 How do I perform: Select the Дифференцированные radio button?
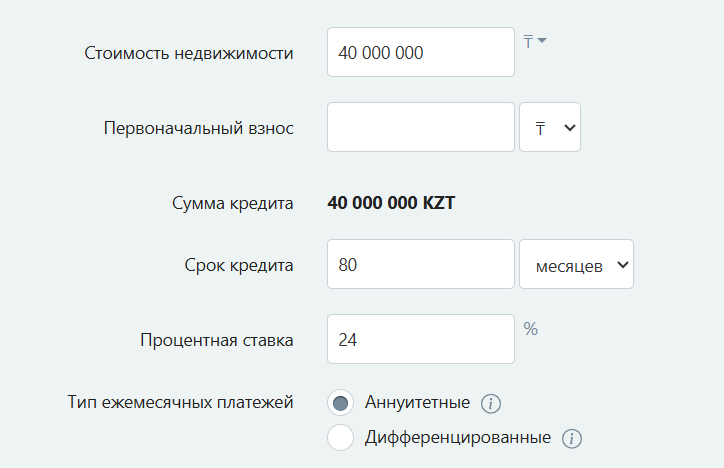(x=341, y=437)
